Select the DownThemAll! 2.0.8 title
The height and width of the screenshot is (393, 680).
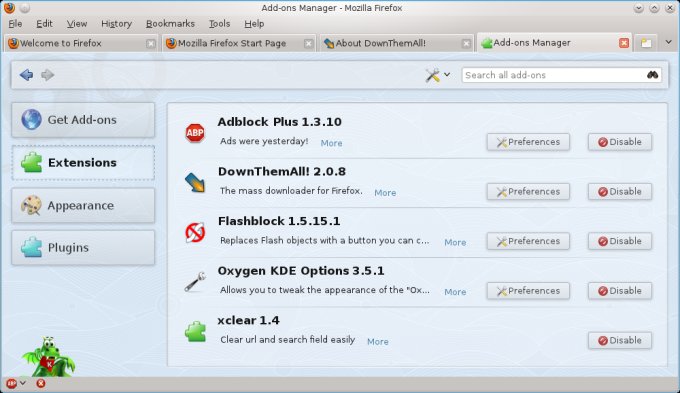coord(282,171)
